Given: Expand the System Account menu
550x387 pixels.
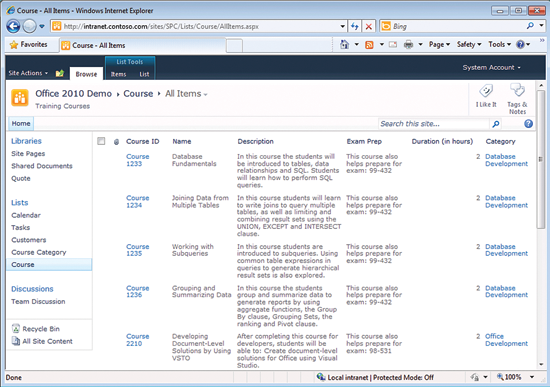Looking at the screenshot, I should pos(491,67).
